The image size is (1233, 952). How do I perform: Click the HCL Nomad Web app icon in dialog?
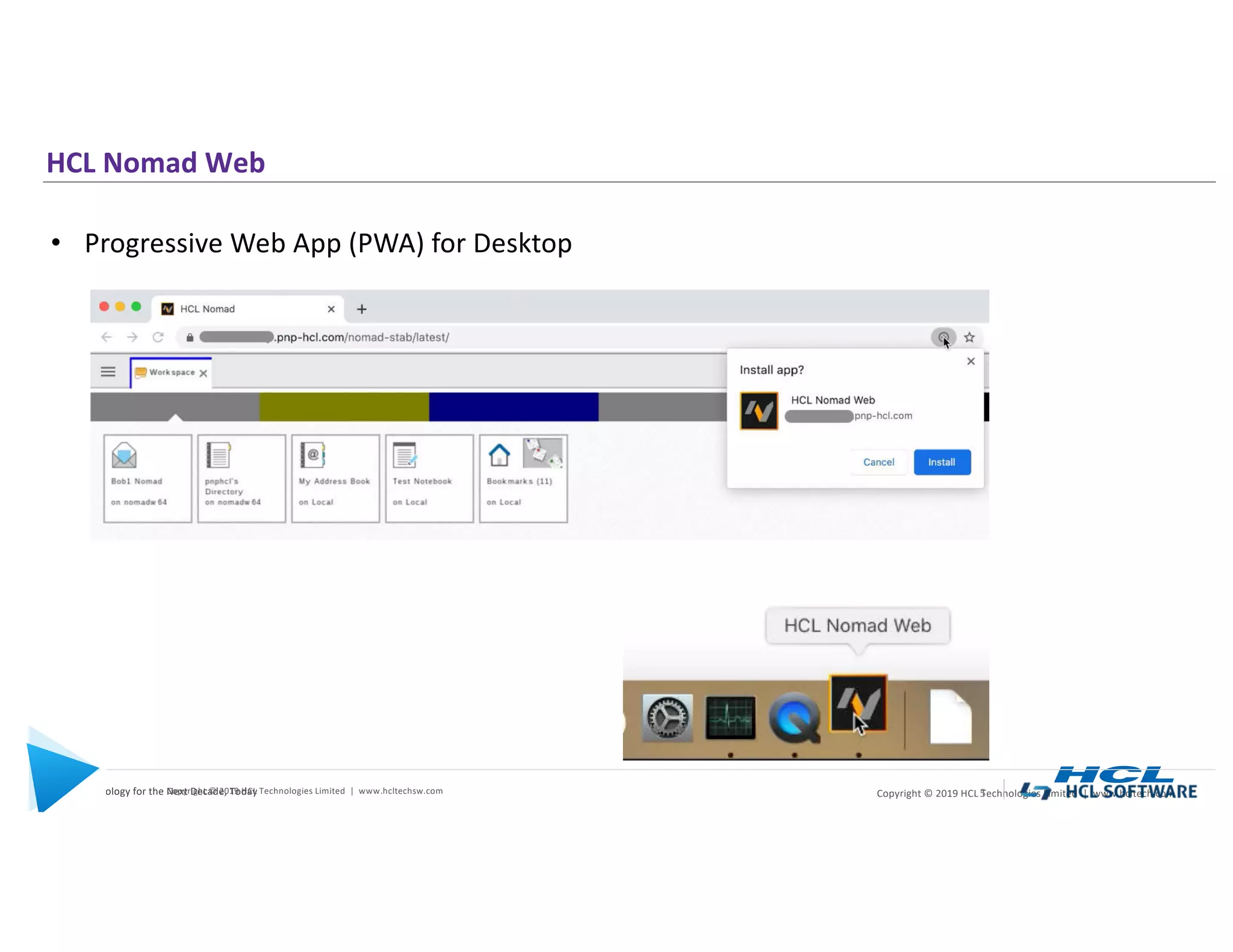[x=759, y=411]
